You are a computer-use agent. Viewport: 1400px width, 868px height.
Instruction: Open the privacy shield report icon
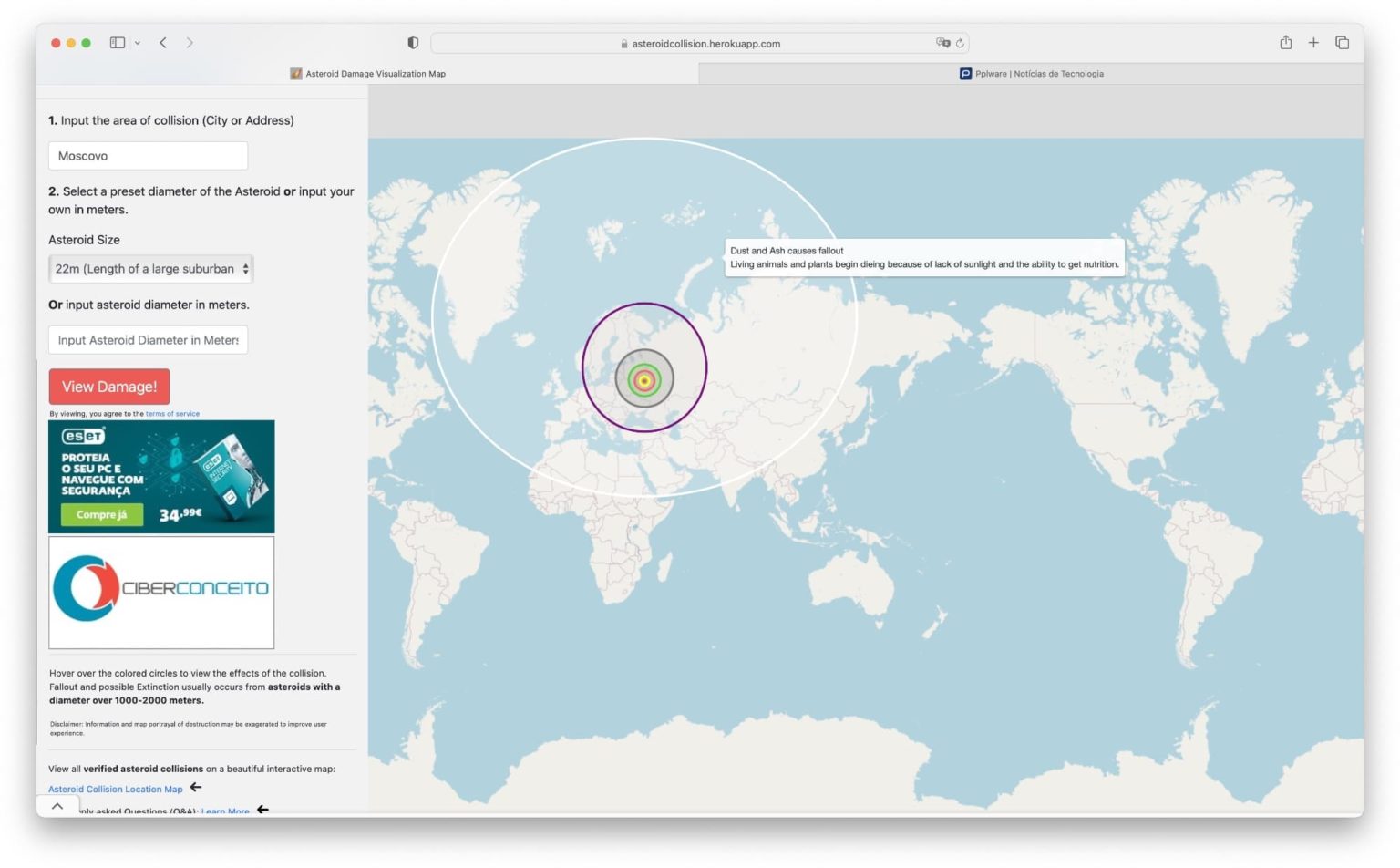click(x=413, y=43)
